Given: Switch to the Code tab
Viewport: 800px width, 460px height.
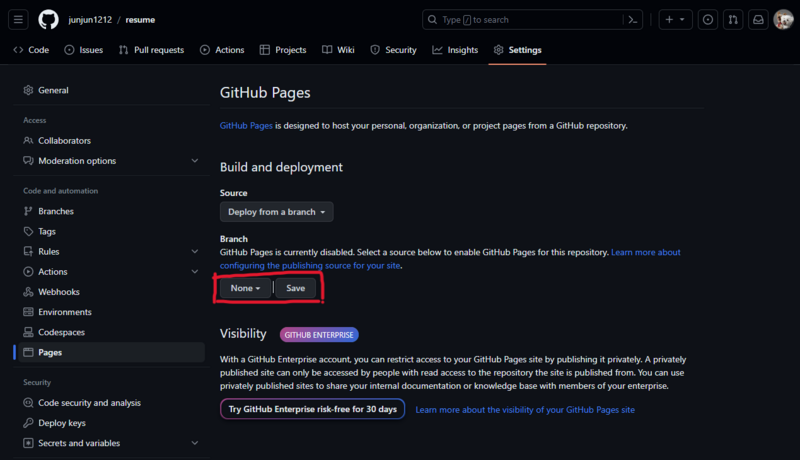Looking at the screenshot, I should click(31, 50).
